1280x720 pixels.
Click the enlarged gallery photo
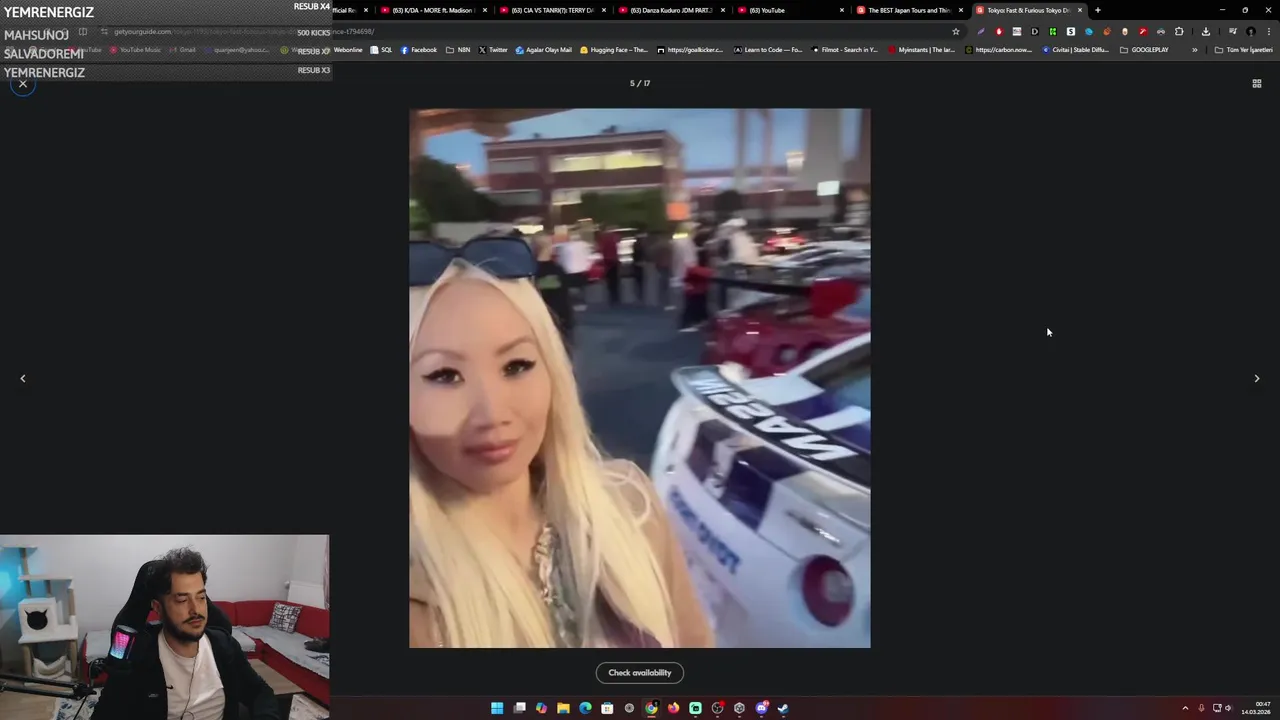pos(640,378)
